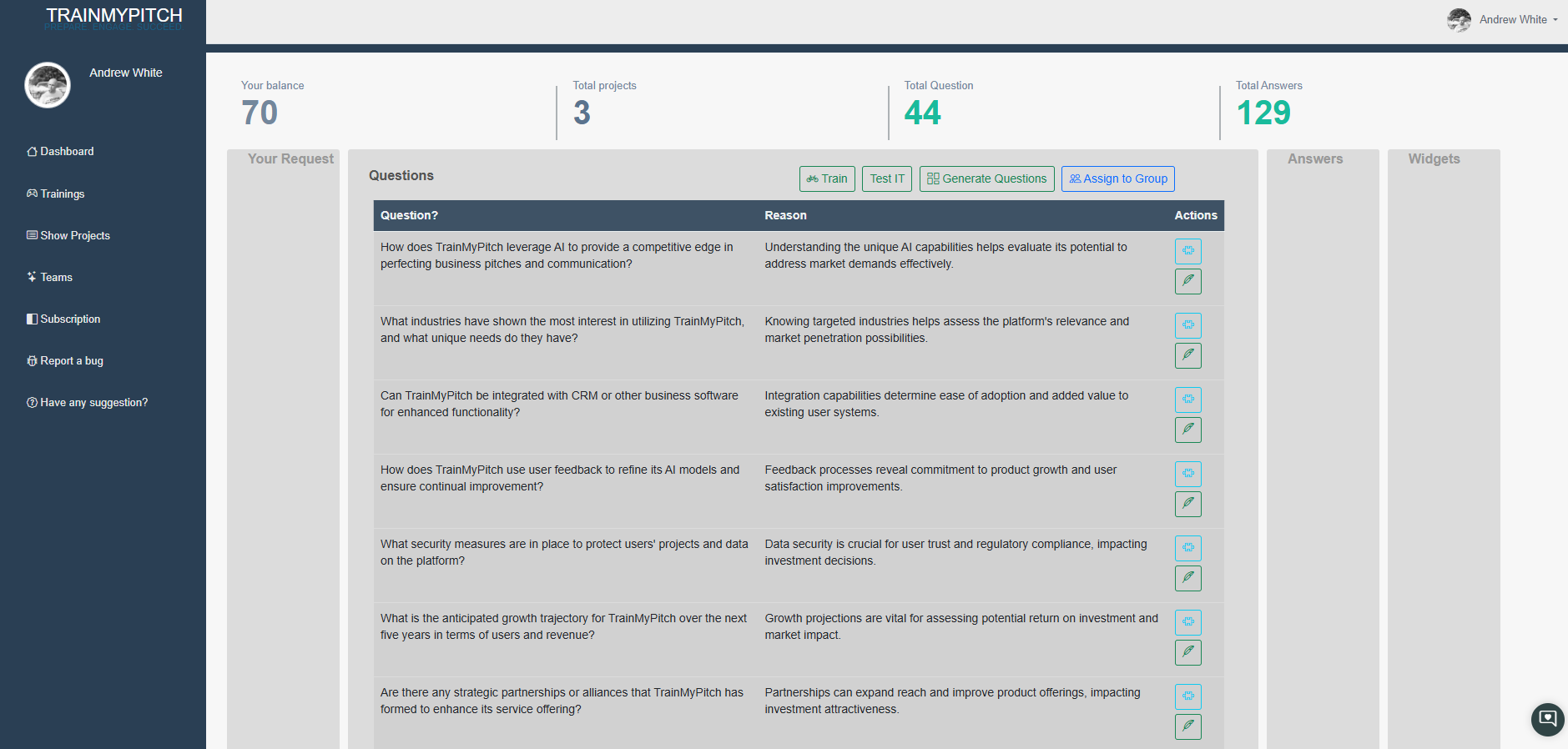
Task: Click green edit icon for user feedback question
Action: (1188, 504)
